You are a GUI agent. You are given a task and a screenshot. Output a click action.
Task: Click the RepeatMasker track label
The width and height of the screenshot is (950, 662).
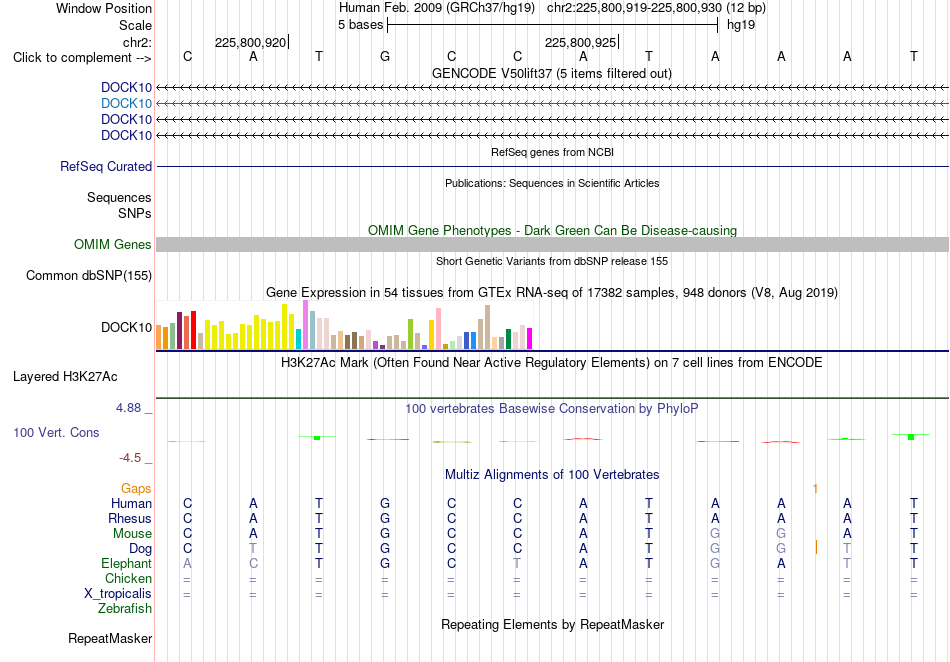click(110, 639)
